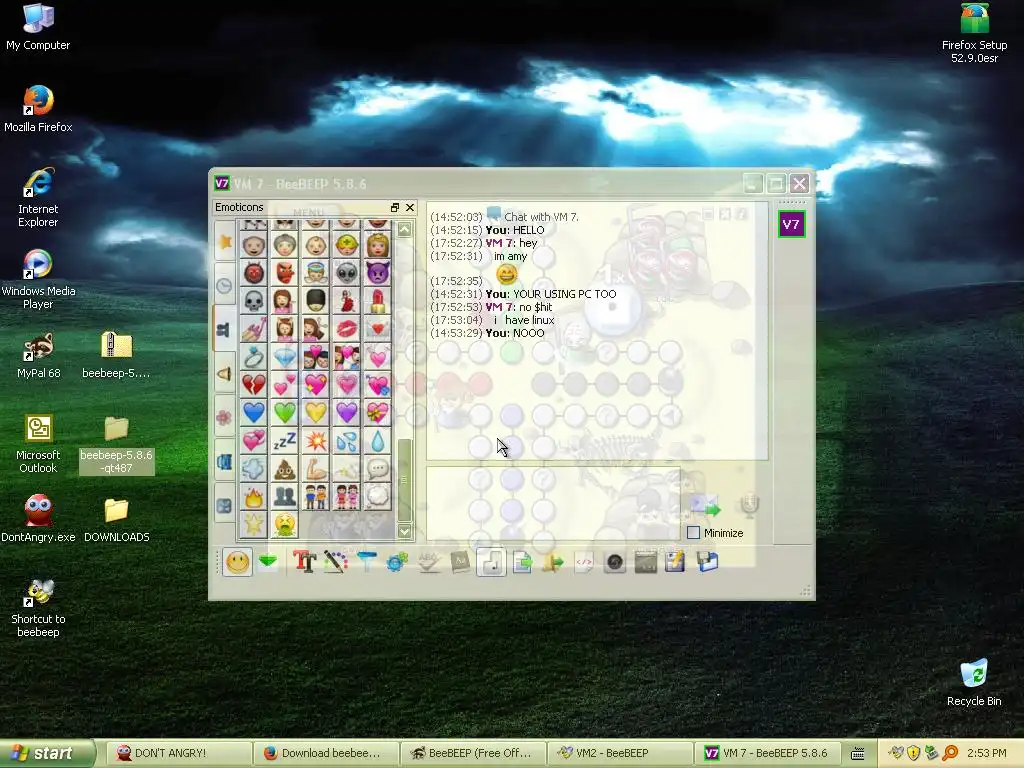Insert the green heart emoticon
1024x768 pixels.
[285, 413]
